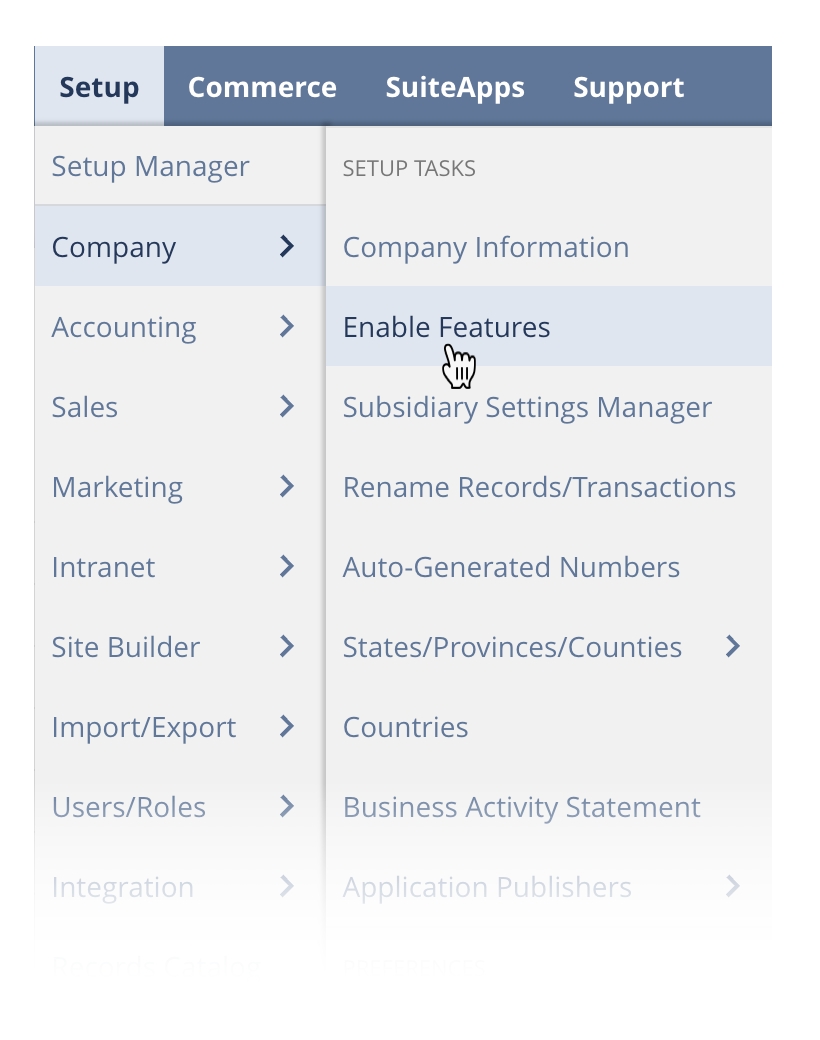Open Setup Manager

pos(150,166)
